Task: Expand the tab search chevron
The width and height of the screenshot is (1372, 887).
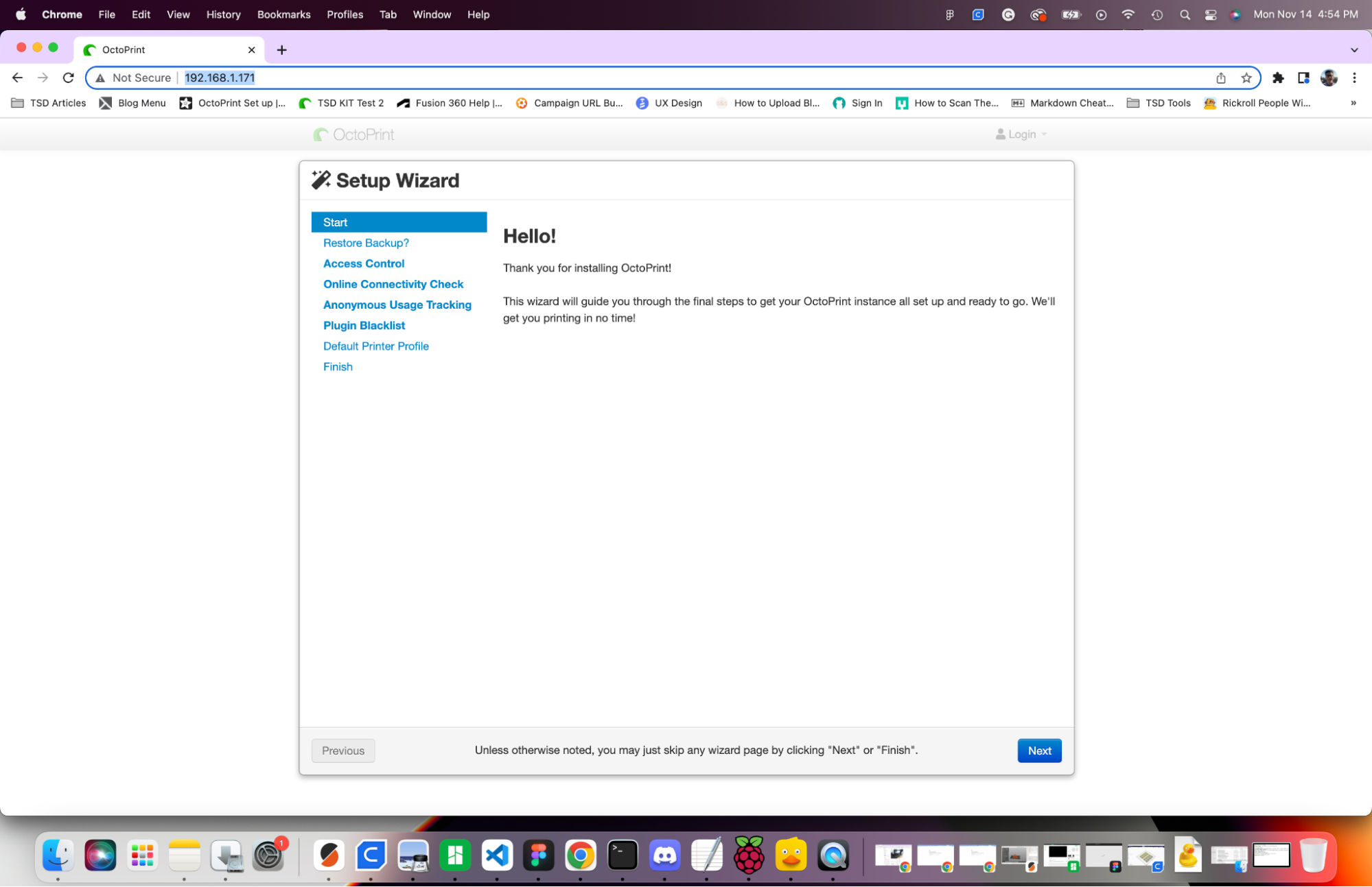Action: coord(1354,49)
